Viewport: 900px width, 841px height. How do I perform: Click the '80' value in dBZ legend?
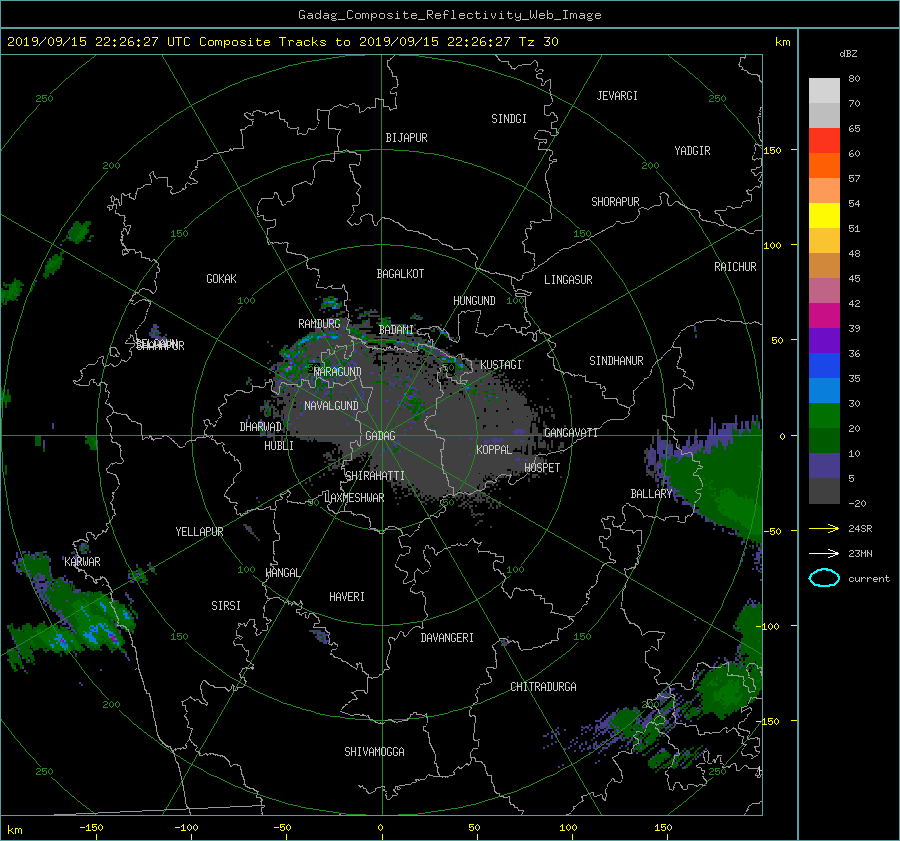[x=854, y=79]
